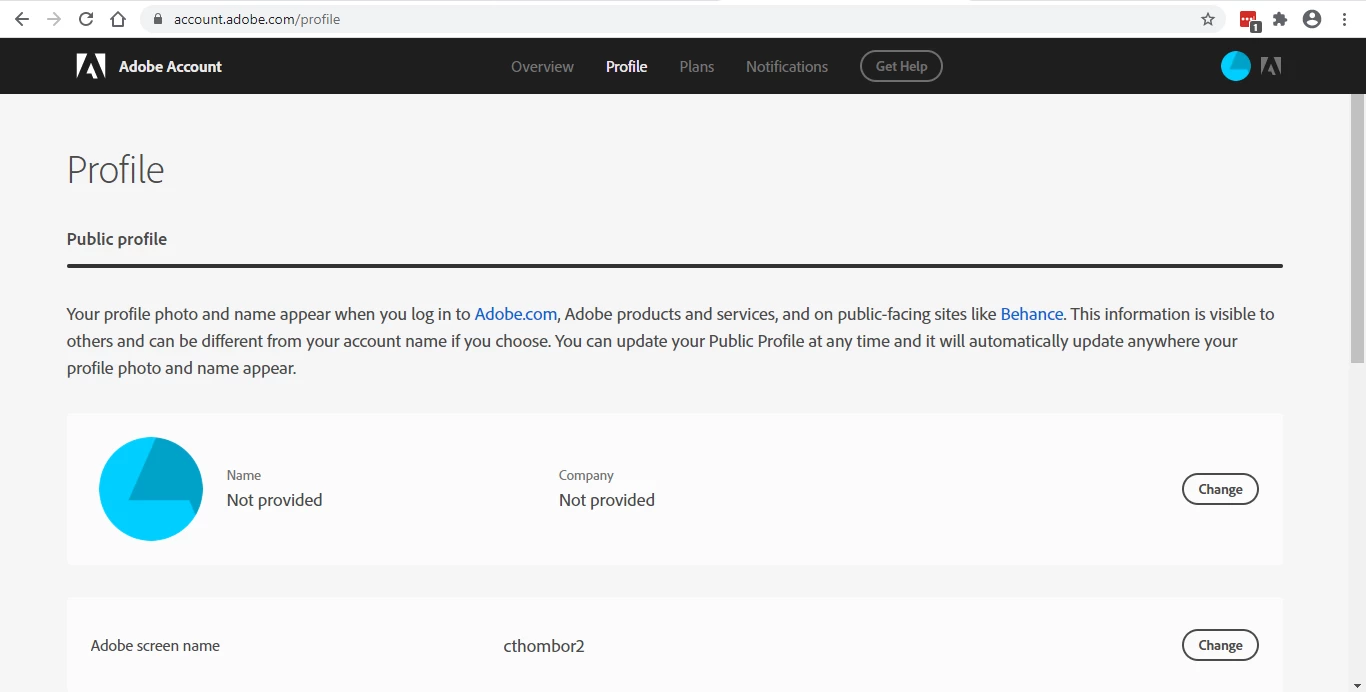1366x692 pixels.
Task: Open the Chrome profile account icon
Action: (x=1312, y=19)
